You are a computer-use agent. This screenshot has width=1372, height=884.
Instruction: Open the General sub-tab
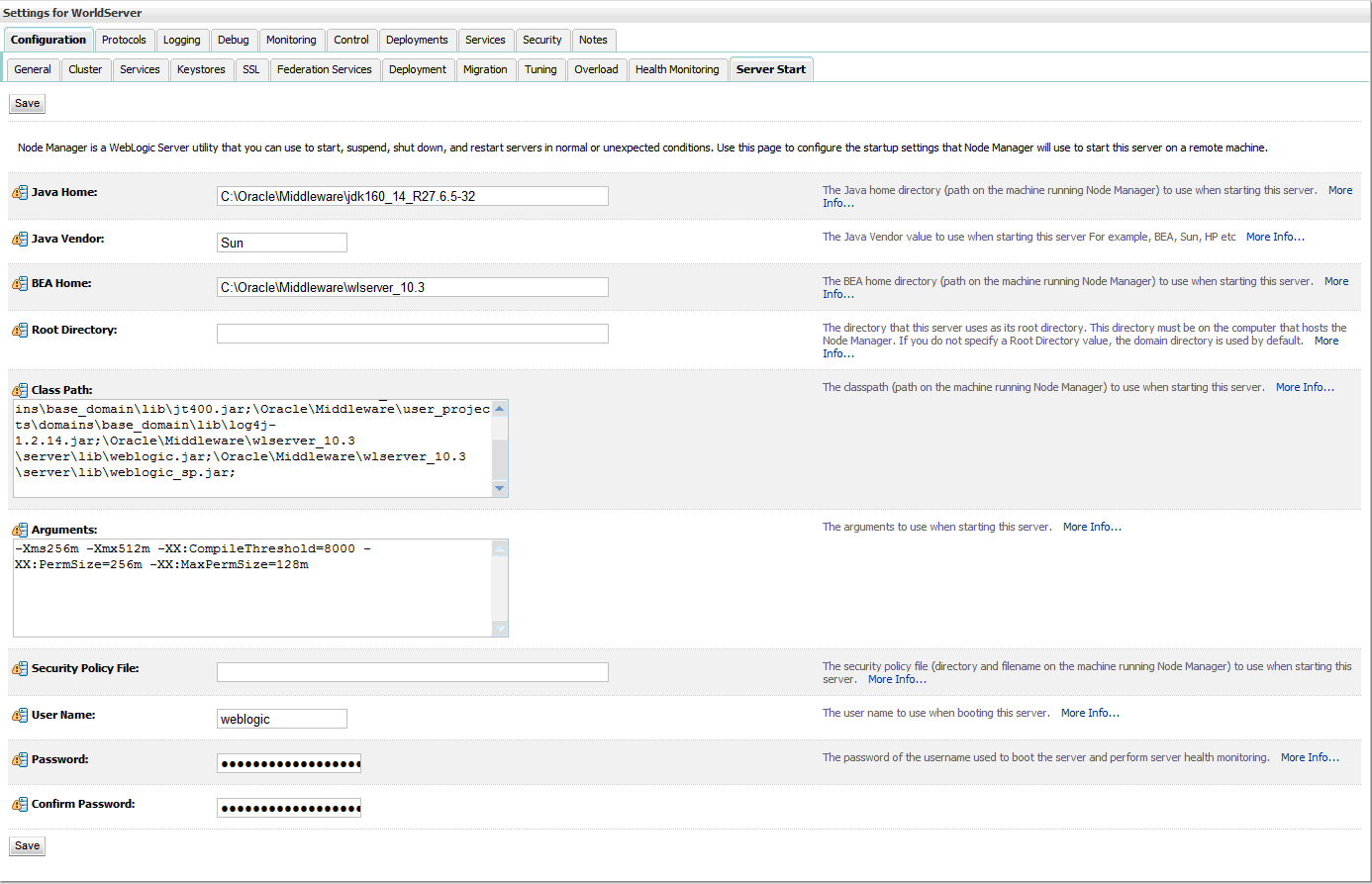[x=33, y=69]
